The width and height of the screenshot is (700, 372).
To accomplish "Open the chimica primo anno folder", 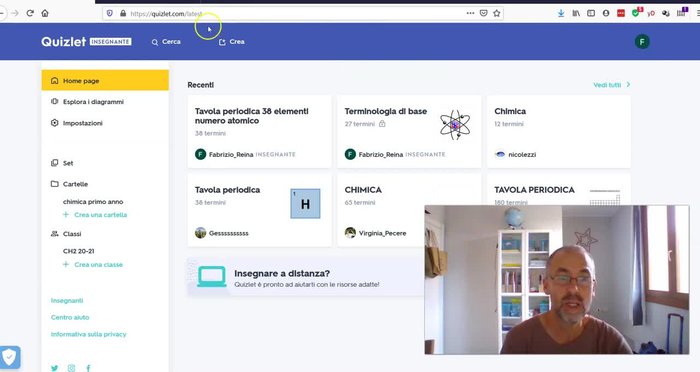I will click(x=93, y=202).
